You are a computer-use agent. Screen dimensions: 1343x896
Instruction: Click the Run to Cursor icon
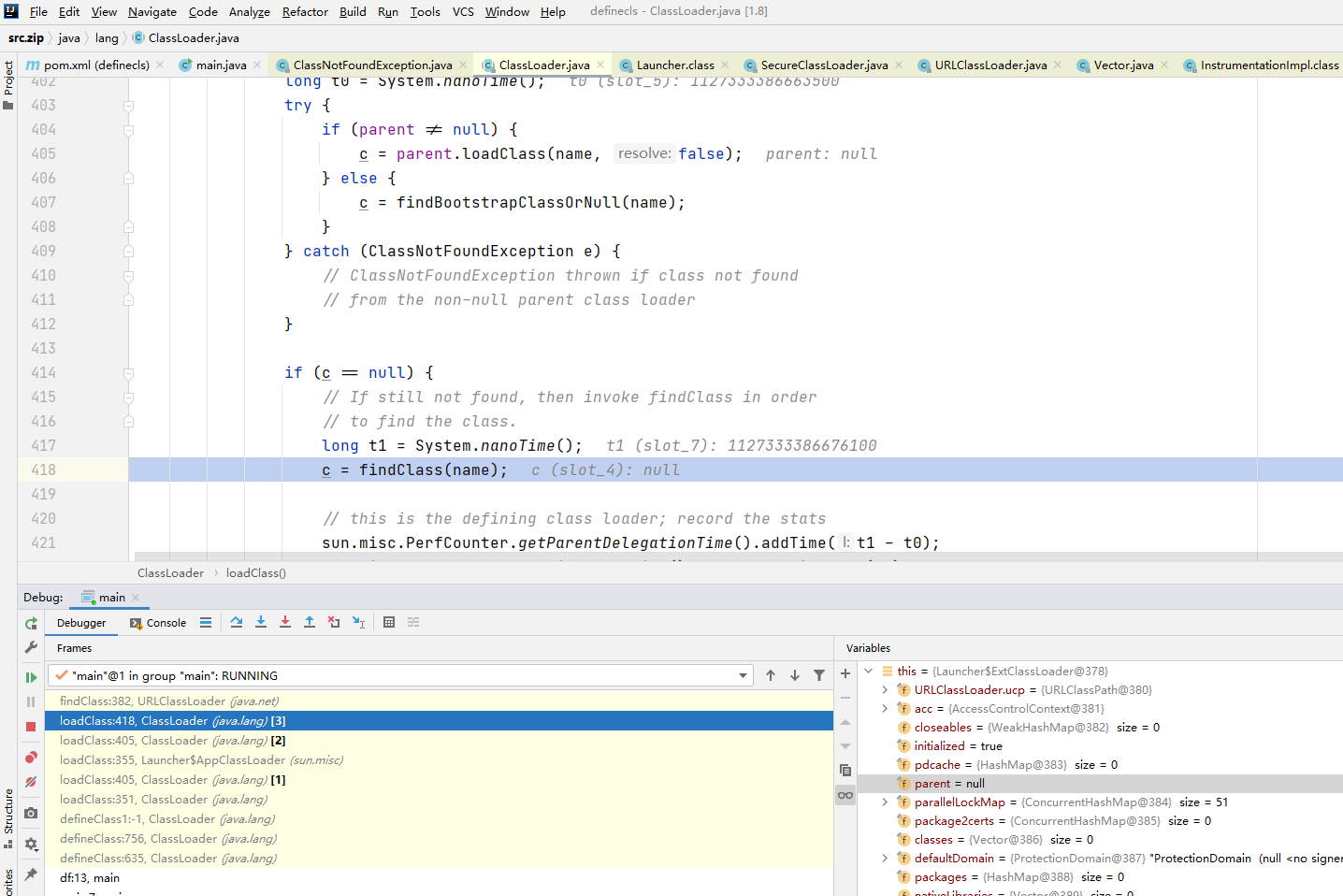(358, 622)
